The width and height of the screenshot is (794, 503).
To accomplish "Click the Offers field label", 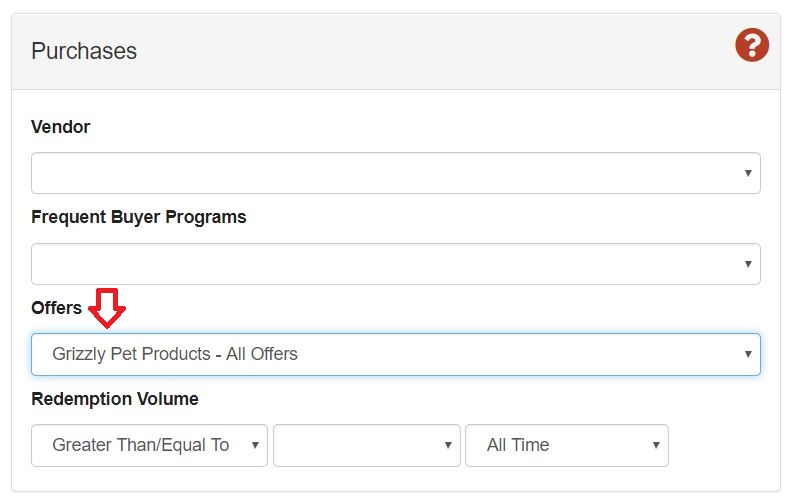I will 56,308.
